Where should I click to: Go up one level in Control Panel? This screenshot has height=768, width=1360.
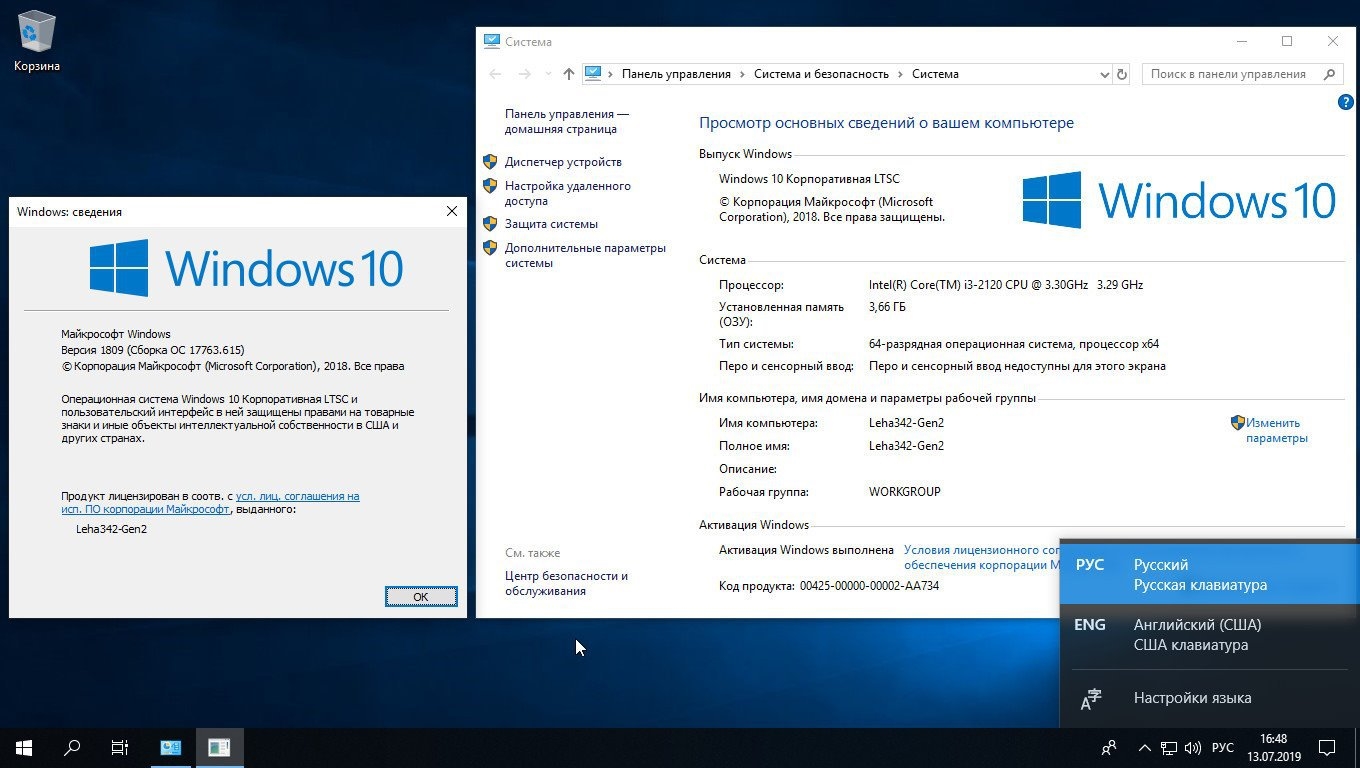(x=569, y=74)
